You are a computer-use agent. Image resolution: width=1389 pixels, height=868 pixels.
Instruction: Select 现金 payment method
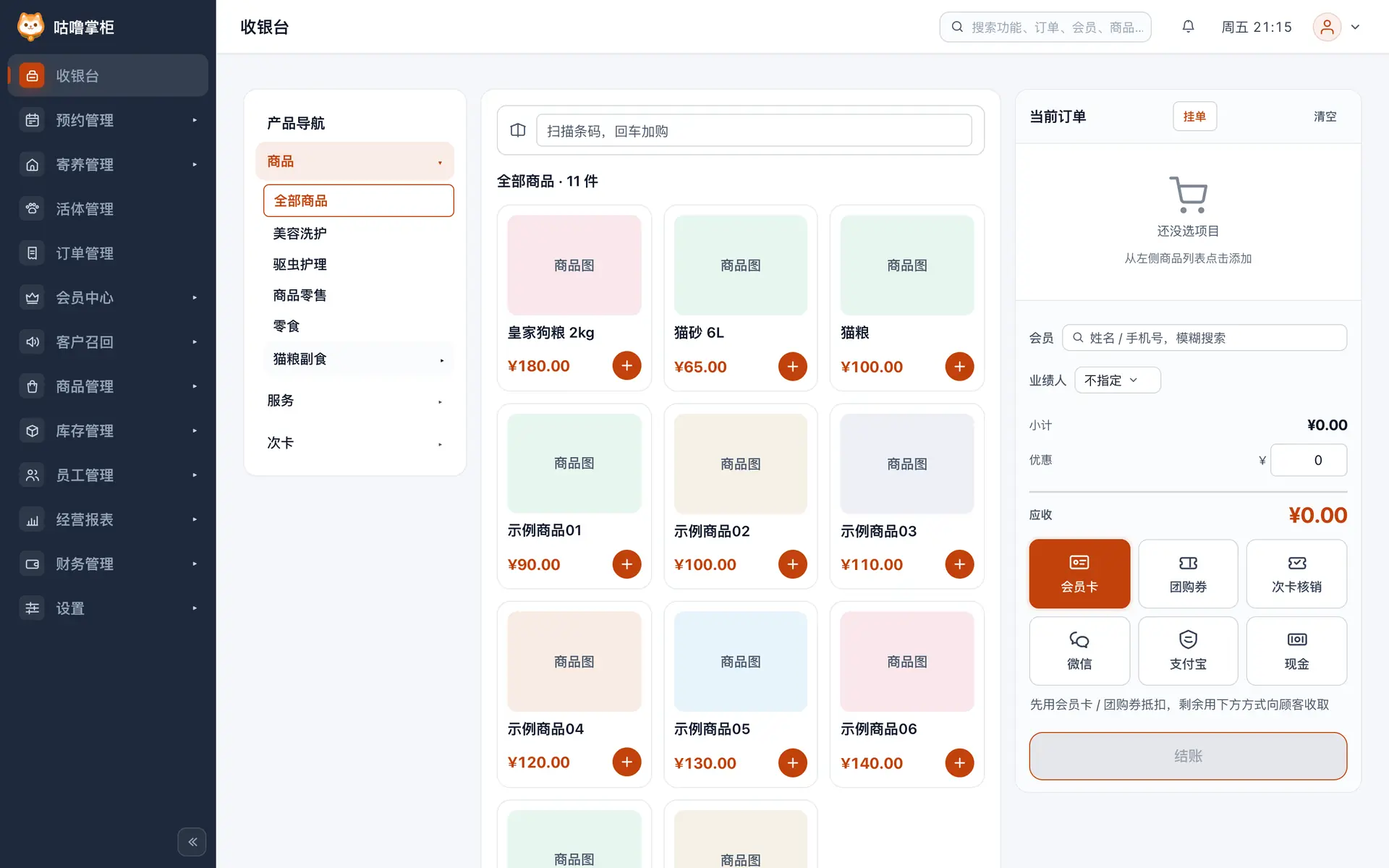click(x=1296, y=651)
